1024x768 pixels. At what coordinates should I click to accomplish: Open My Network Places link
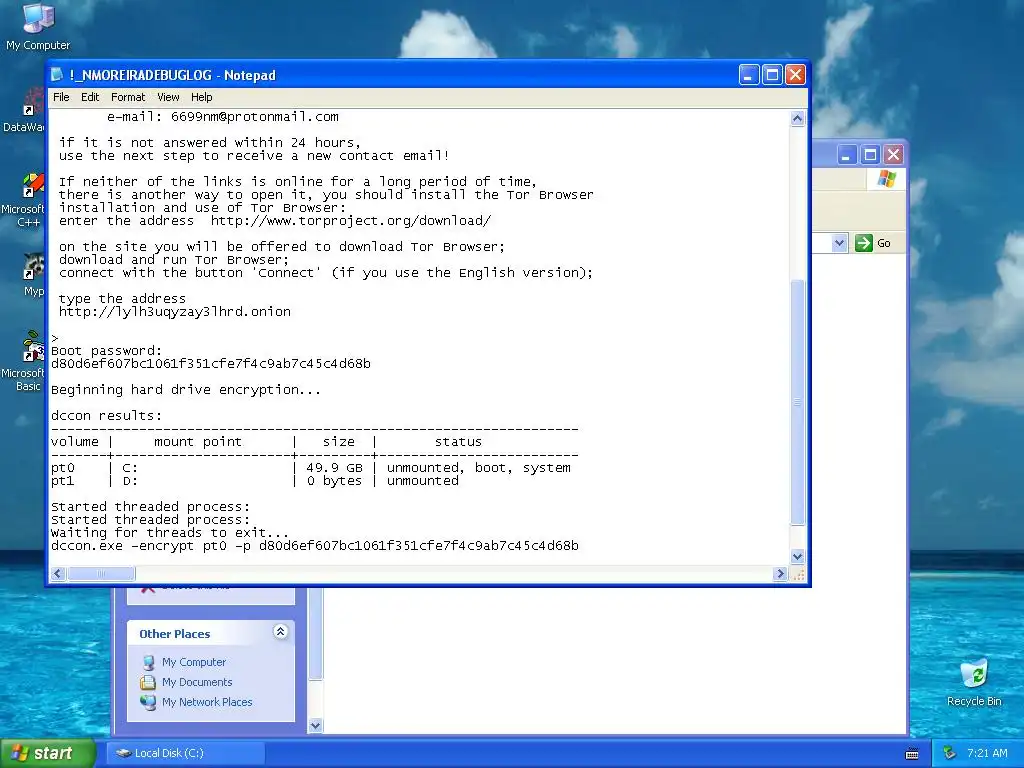[x=207, y=702]
